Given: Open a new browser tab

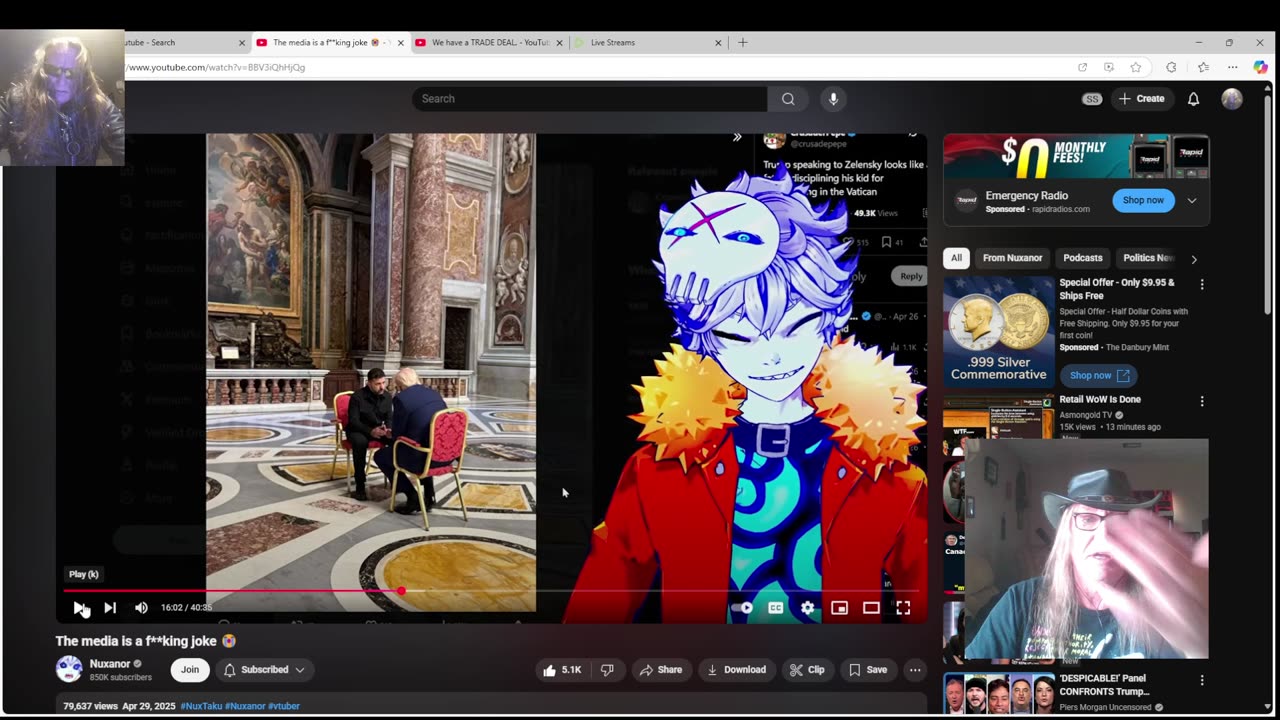Looking at the screenshot, I should [x=742, y=43].
